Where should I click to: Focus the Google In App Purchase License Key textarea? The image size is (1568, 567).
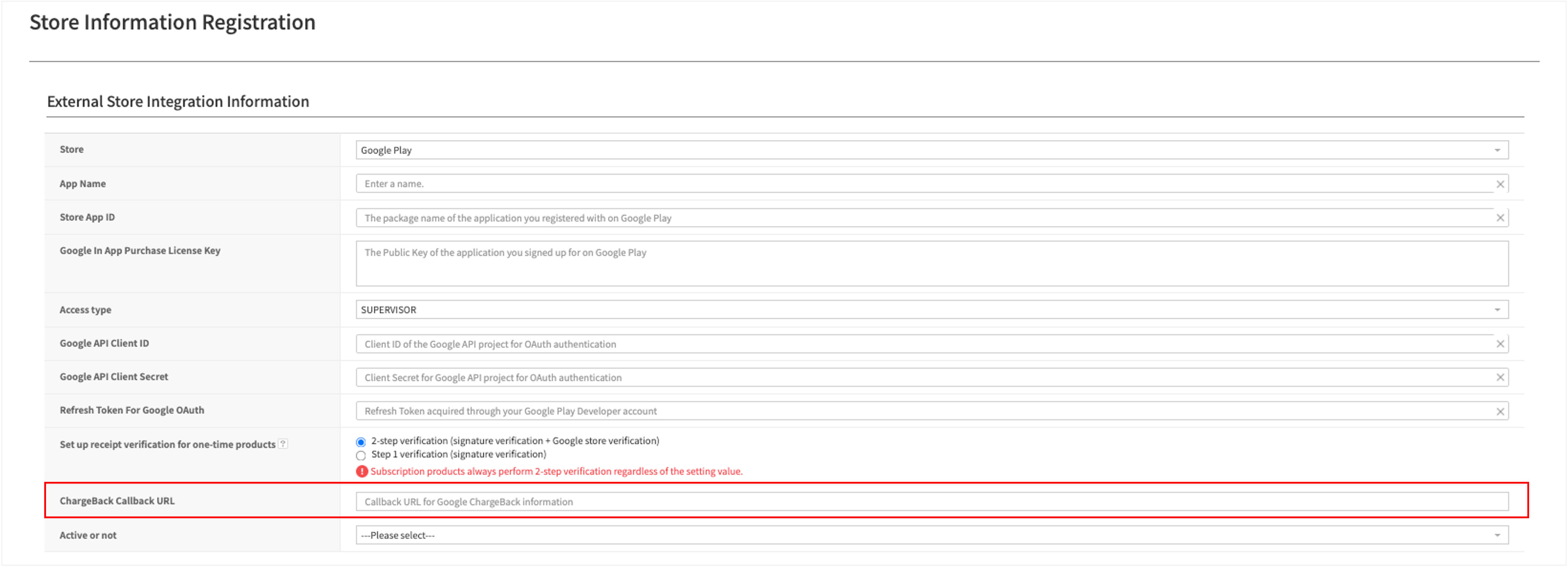click(932, 264)
